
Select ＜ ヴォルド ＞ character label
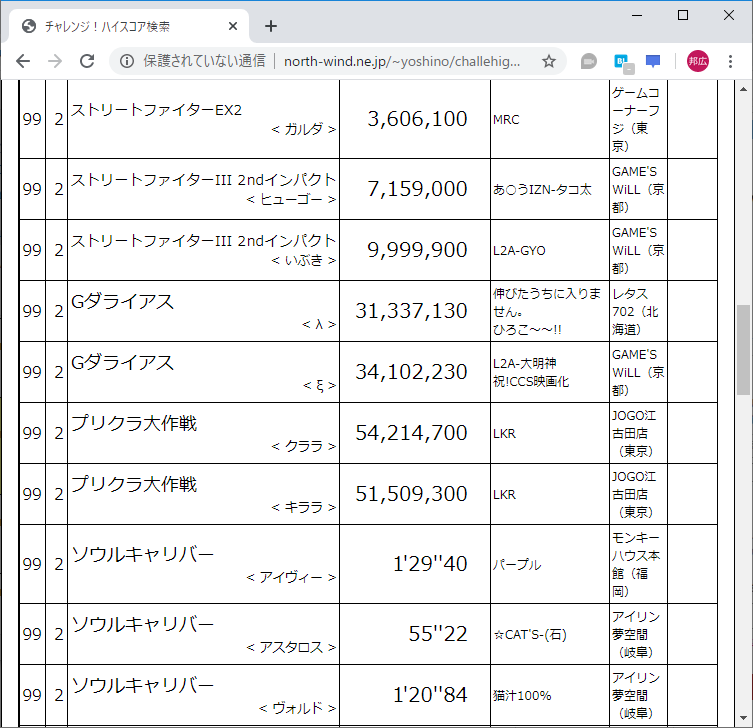pyautogui.click(x=297, y=708)
